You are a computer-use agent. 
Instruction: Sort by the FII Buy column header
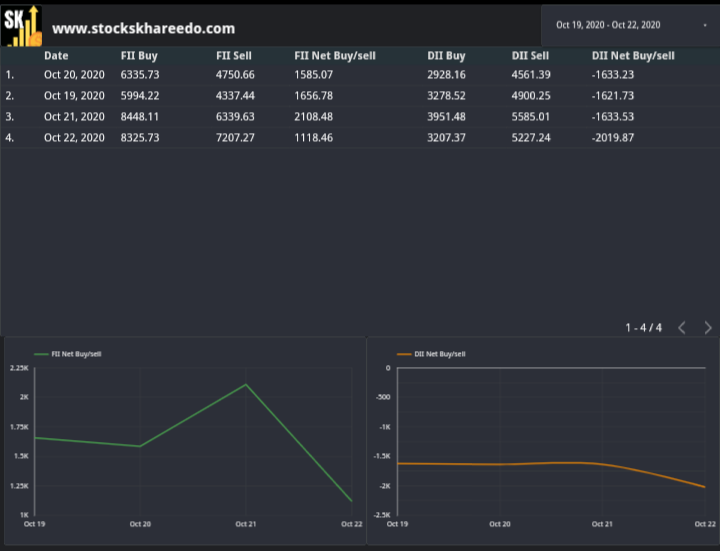[139, 56]
